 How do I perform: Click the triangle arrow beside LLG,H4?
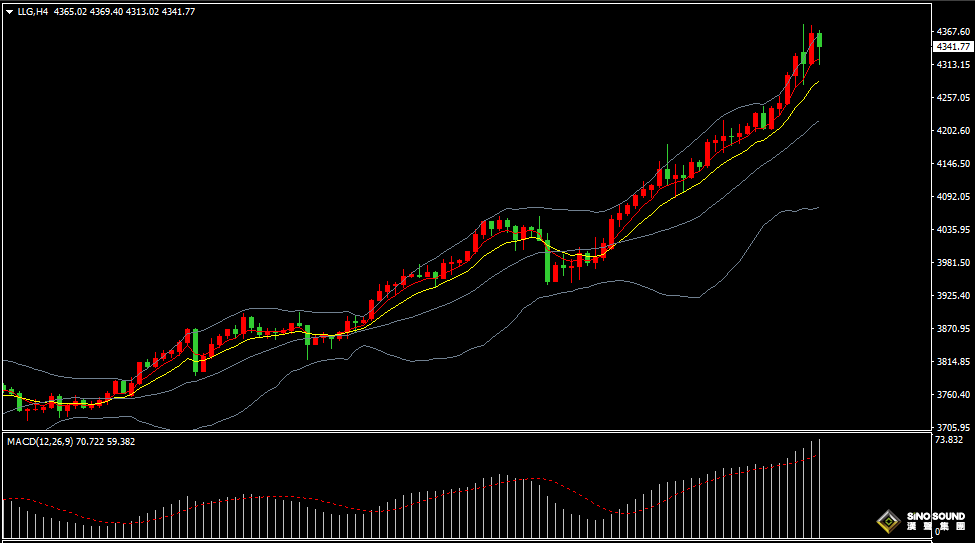[10, 12]
